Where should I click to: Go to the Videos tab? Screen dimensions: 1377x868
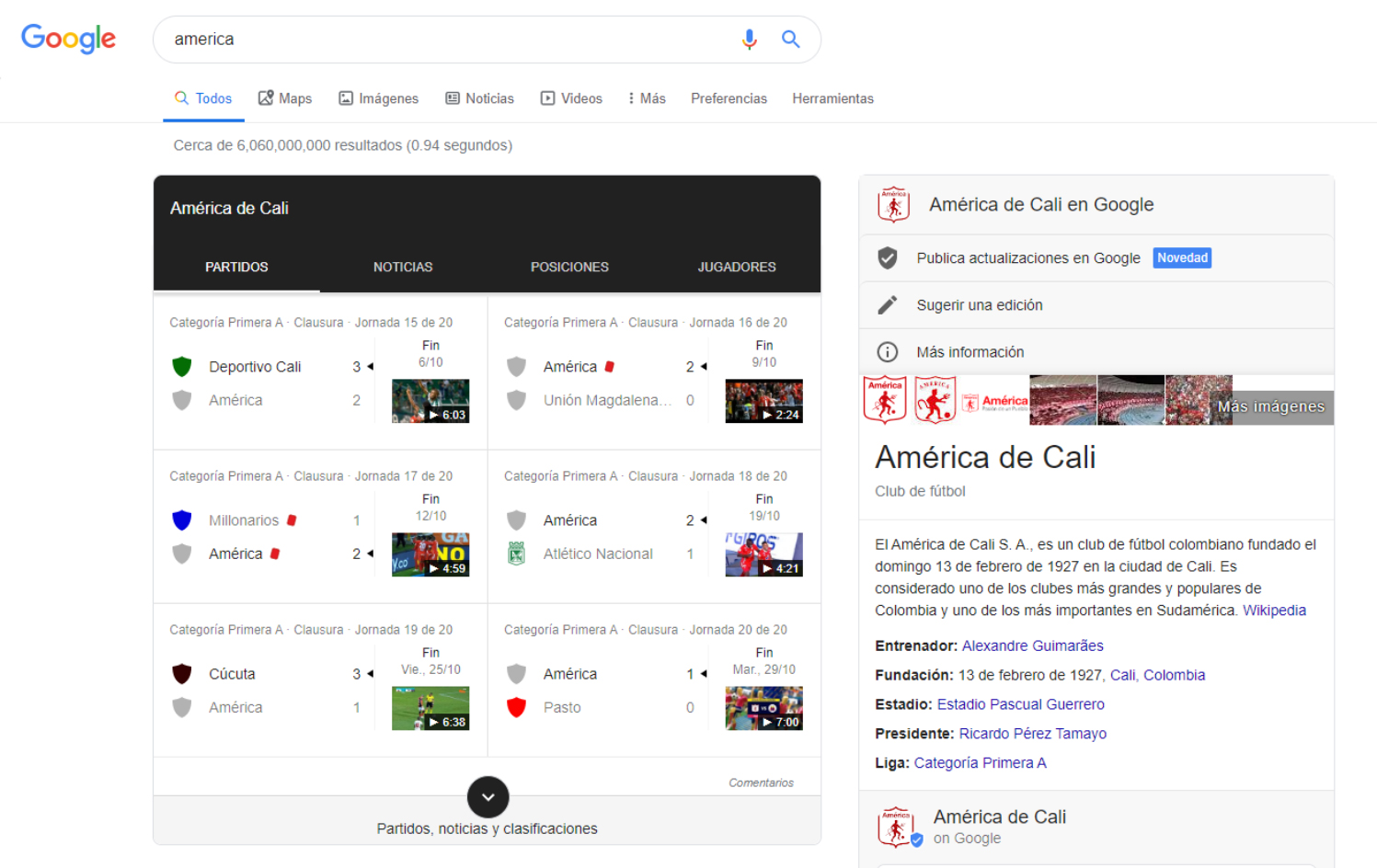tap(571, 98)
